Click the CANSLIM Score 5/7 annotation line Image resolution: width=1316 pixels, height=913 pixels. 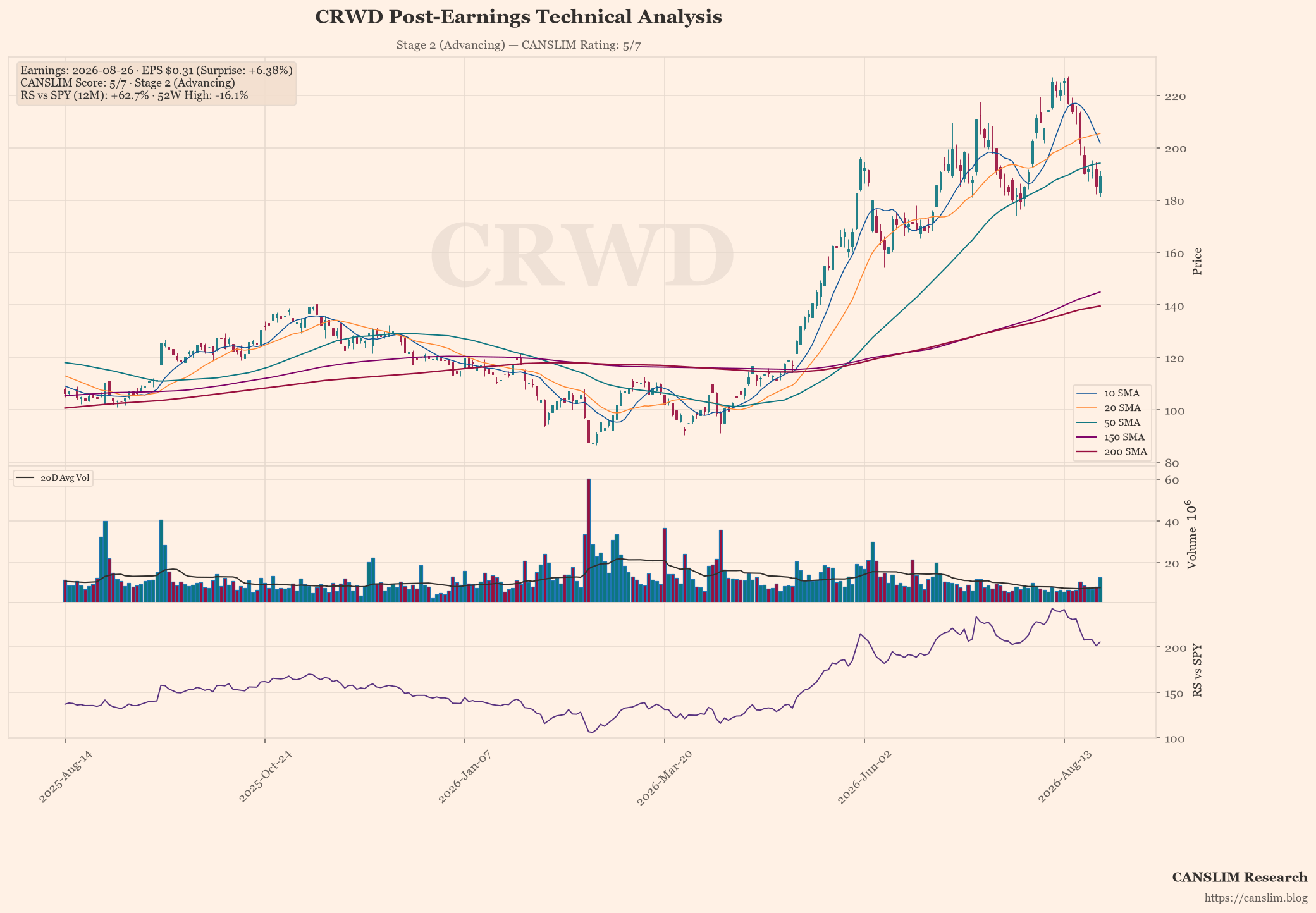pyautogui.click(x=128, y=83)
